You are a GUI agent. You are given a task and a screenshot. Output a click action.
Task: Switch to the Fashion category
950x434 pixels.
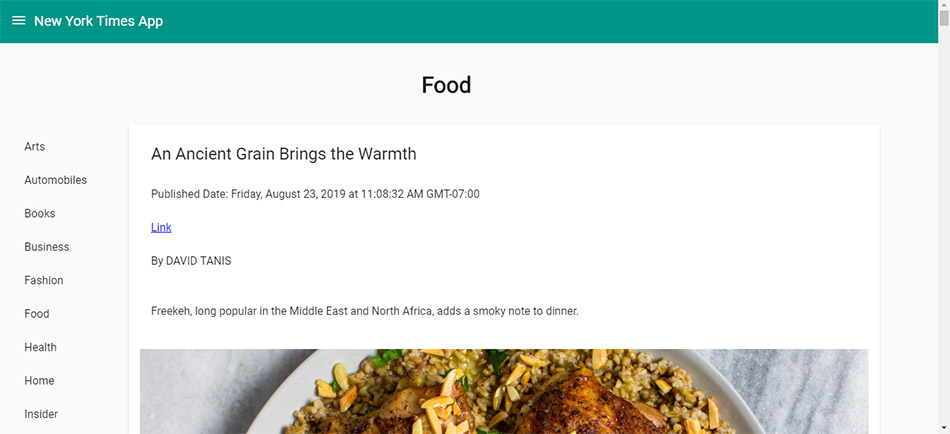tap(44, 281)
